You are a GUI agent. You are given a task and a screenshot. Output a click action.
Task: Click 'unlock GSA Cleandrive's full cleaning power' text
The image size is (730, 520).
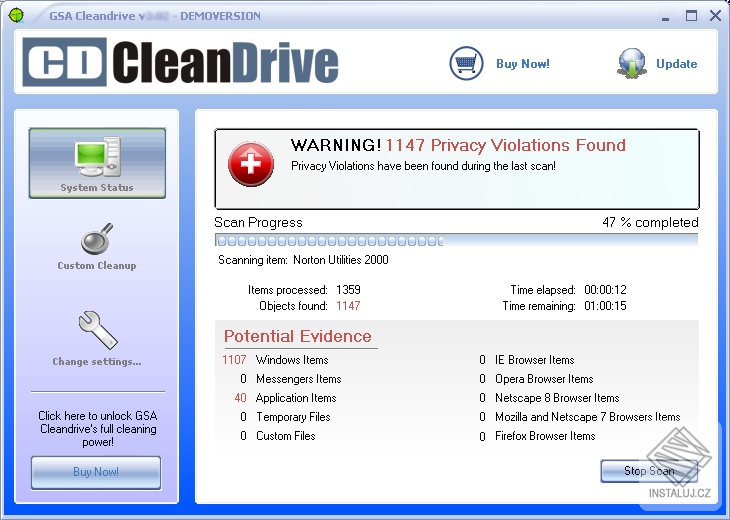(98, 429)
